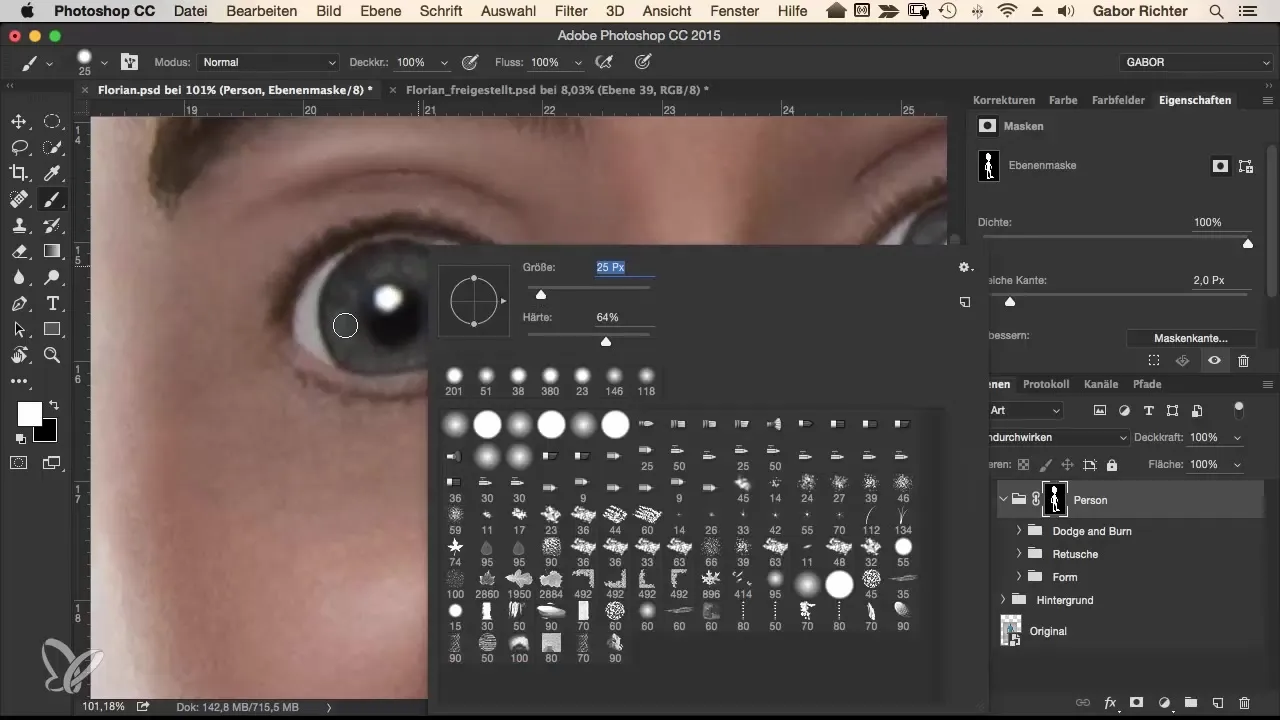Open Fluss flow dropdown arrow
The width and height of the screenshot is (1280, 720).
(x=578, y=62)
